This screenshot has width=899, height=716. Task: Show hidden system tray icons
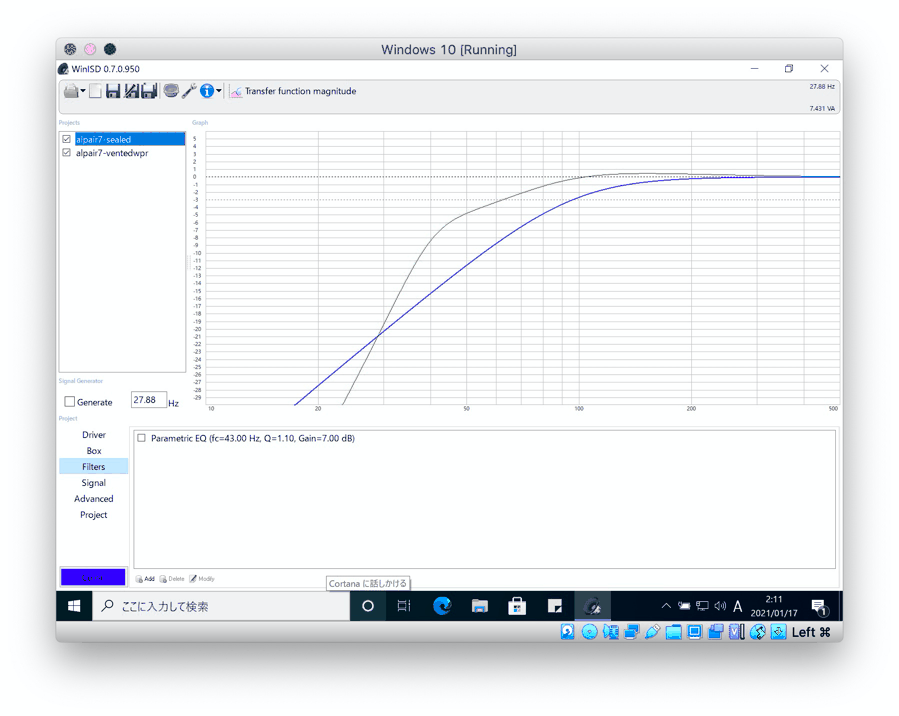[x=666, y=605]
